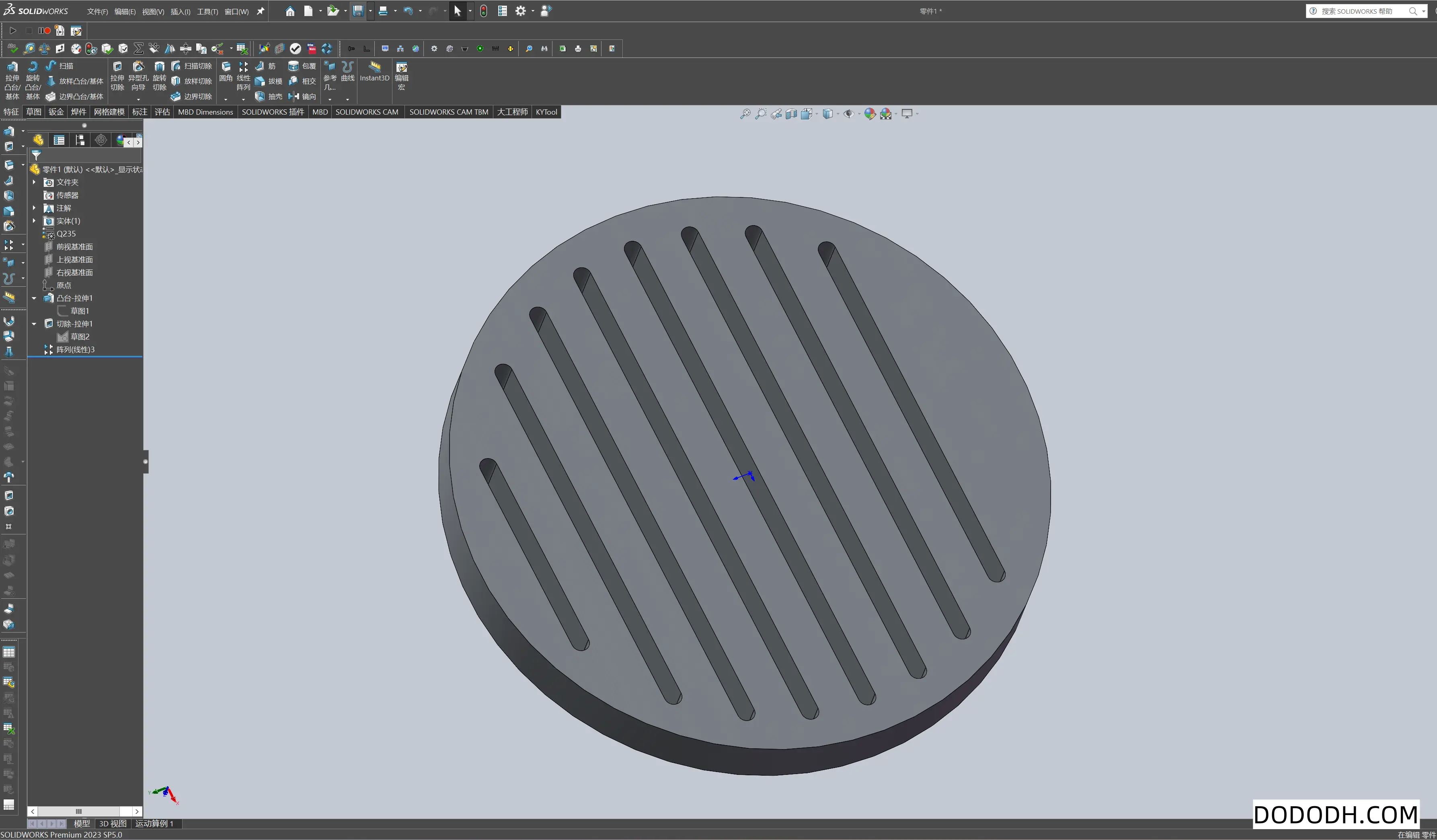The width and height of the screenshot is (1437, 840).
Task: Click the Print icon in title bar
Action: [x=383, y=11]
